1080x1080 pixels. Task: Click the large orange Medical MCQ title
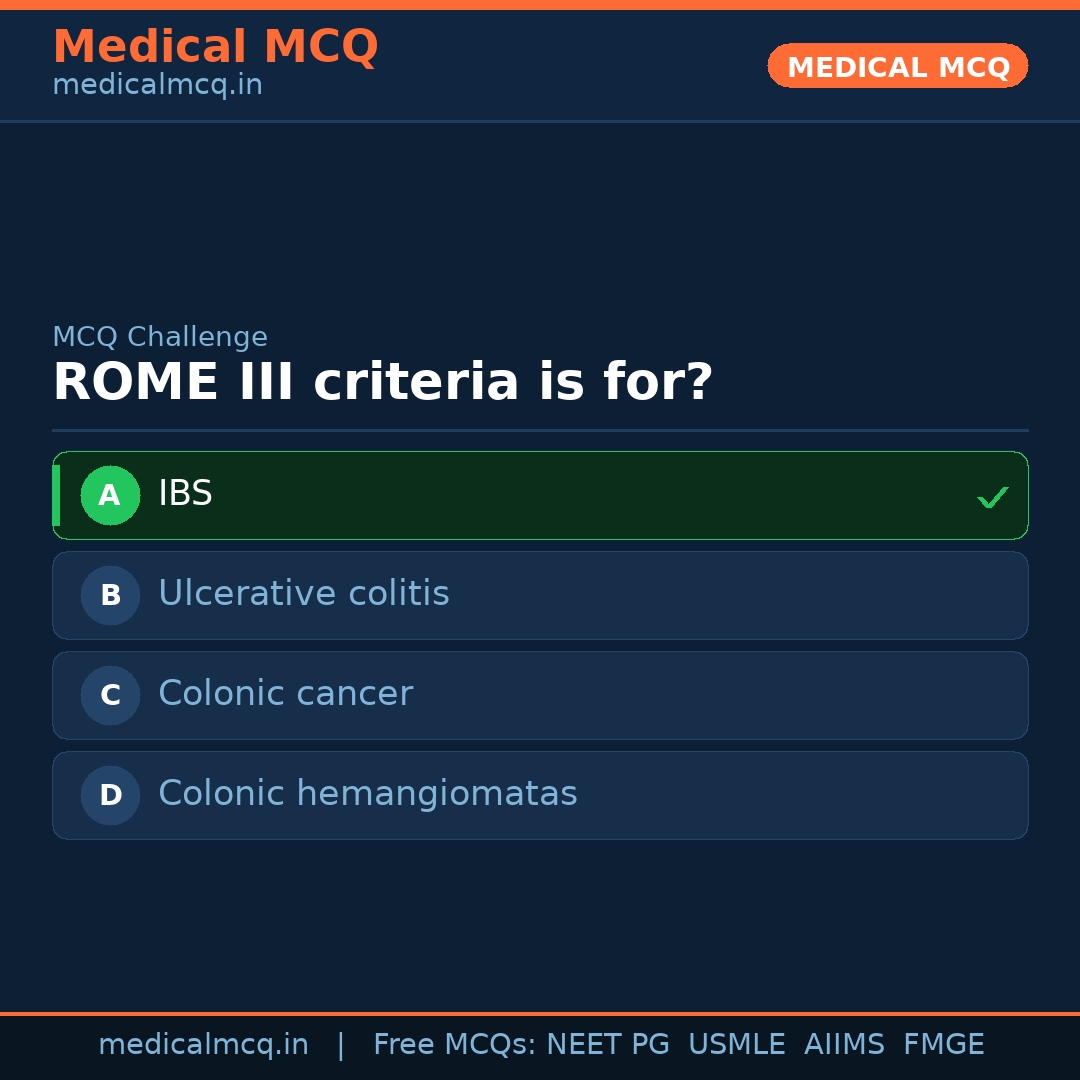click(x=215, y=47)
